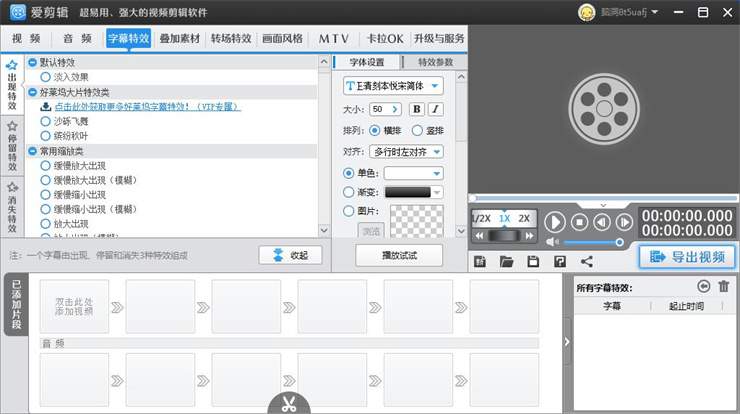Click the save-as icon
Image resolution: width=740 pixels, height=414 pixels.
560,261
